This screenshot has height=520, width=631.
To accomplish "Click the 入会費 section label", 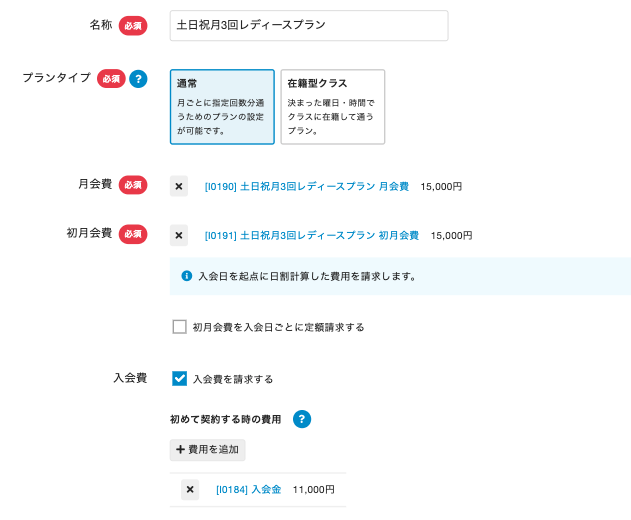I will point(130,378).
